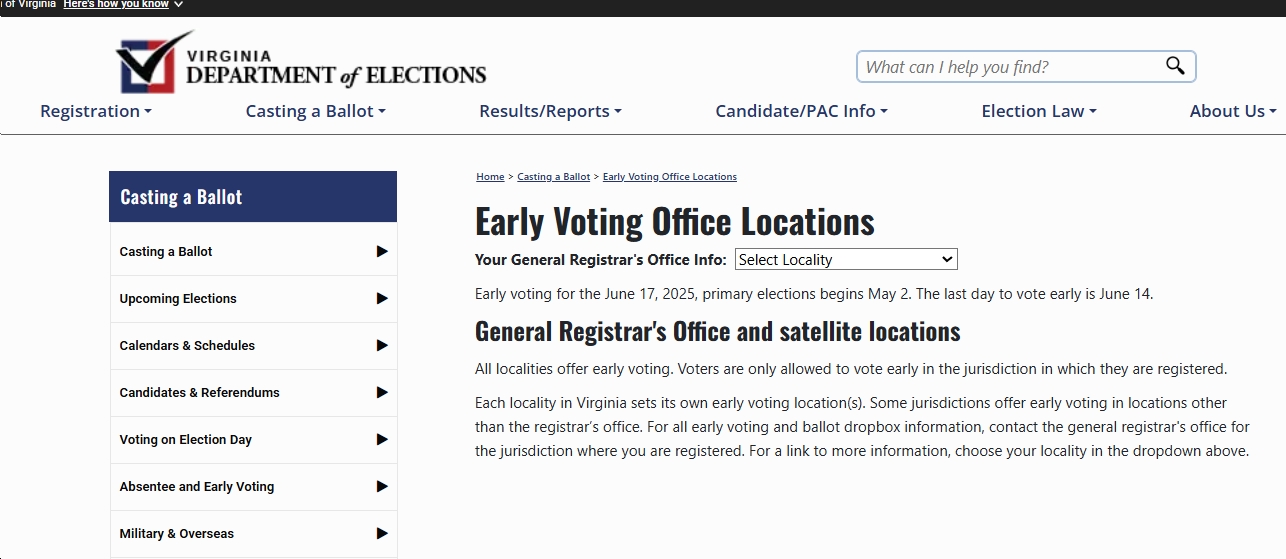Open the Select Locality dropdown
The image size is (1286, 559).
pos(846,260)
